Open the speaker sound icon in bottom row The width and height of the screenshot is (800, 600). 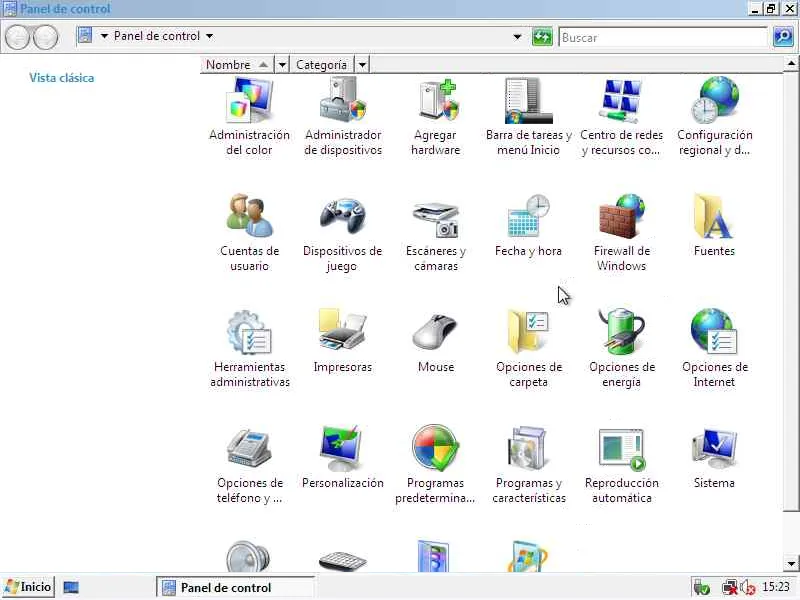[248, 556]
